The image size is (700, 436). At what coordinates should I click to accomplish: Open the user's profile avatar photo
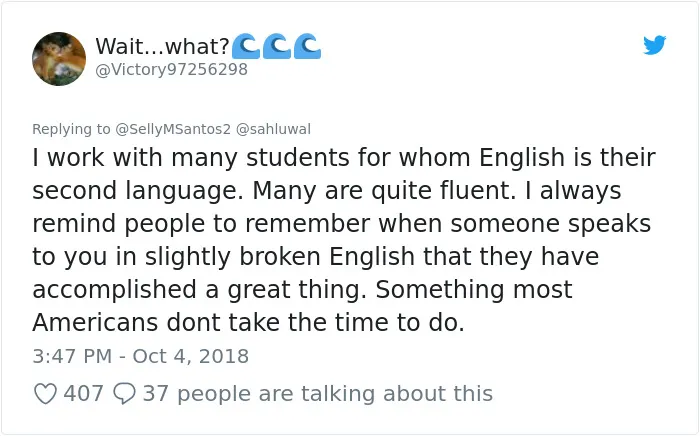(x=59, y=58)
